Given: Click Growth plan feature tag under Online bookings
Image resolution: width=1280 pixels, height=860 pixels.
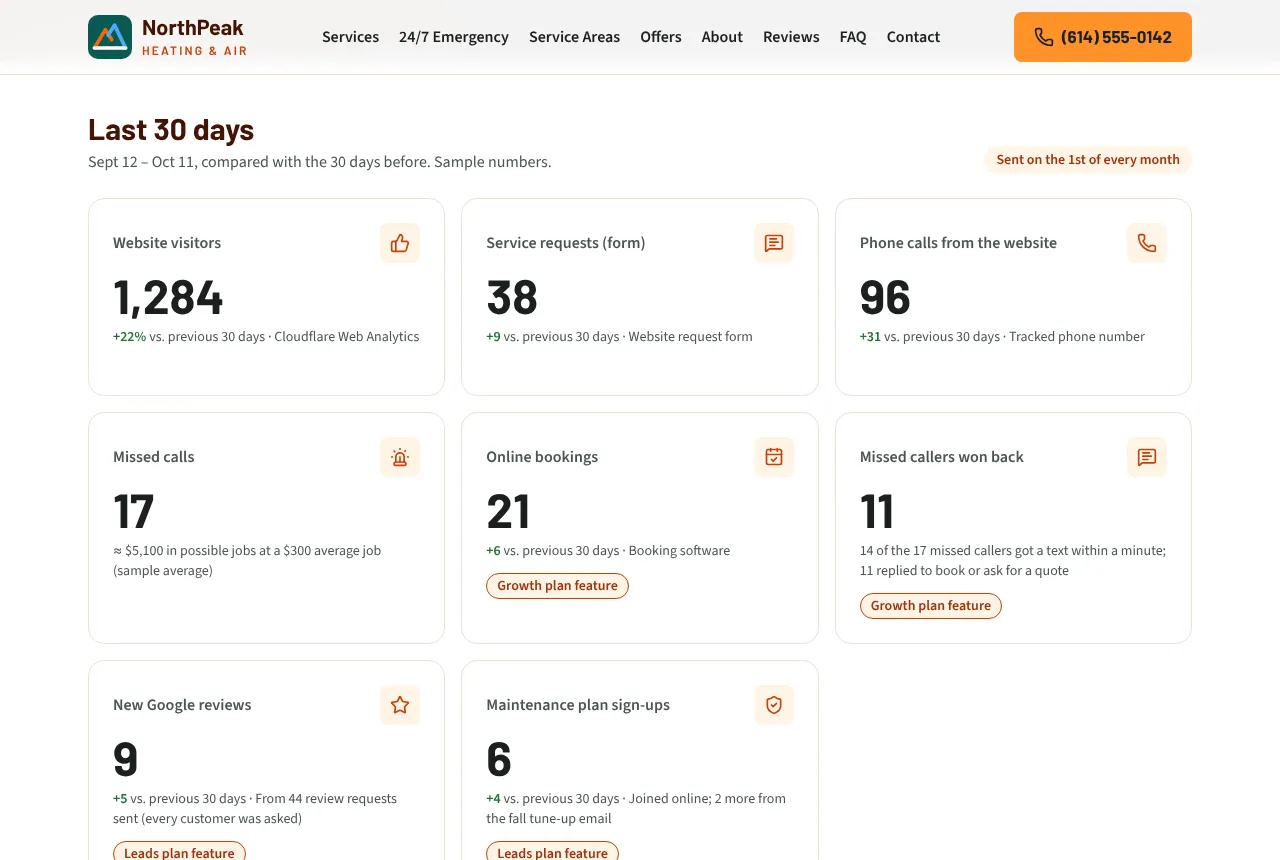Looking at the screenshot, I should point(557,586).
